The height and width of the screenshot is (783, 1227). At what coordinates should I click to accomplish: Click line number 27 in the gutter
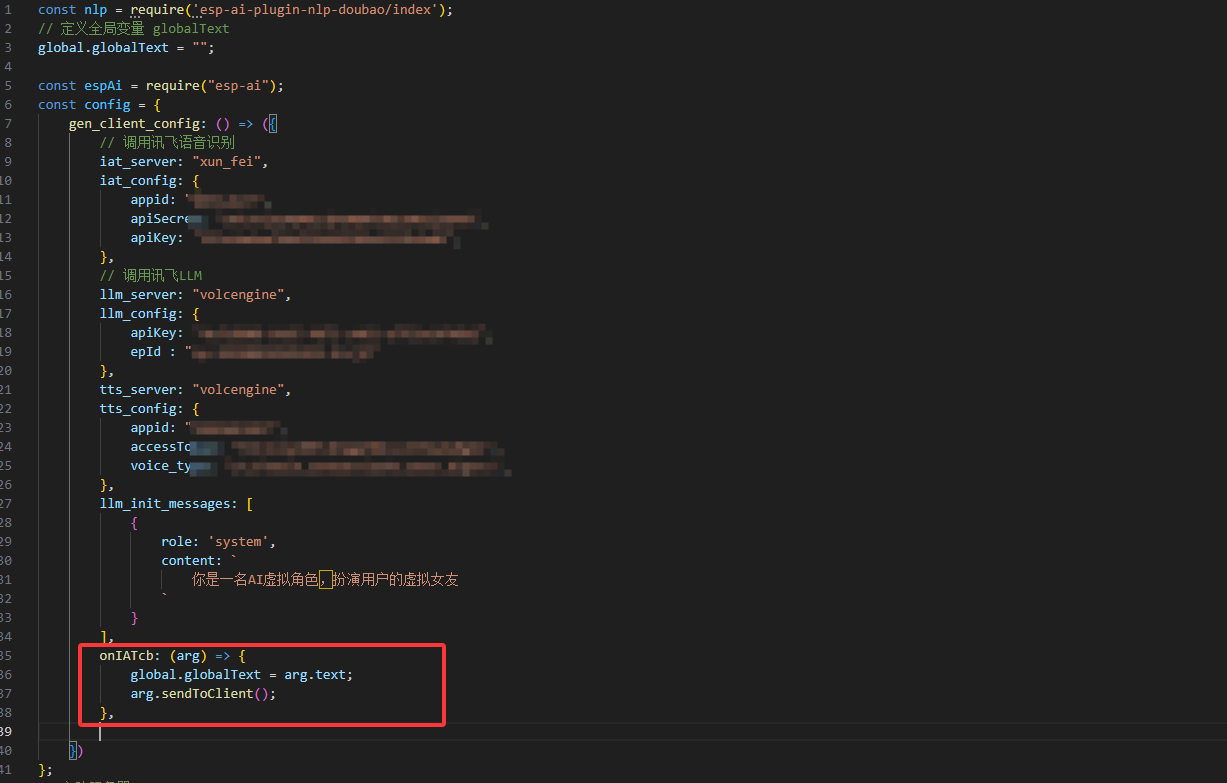pos(6,503)
